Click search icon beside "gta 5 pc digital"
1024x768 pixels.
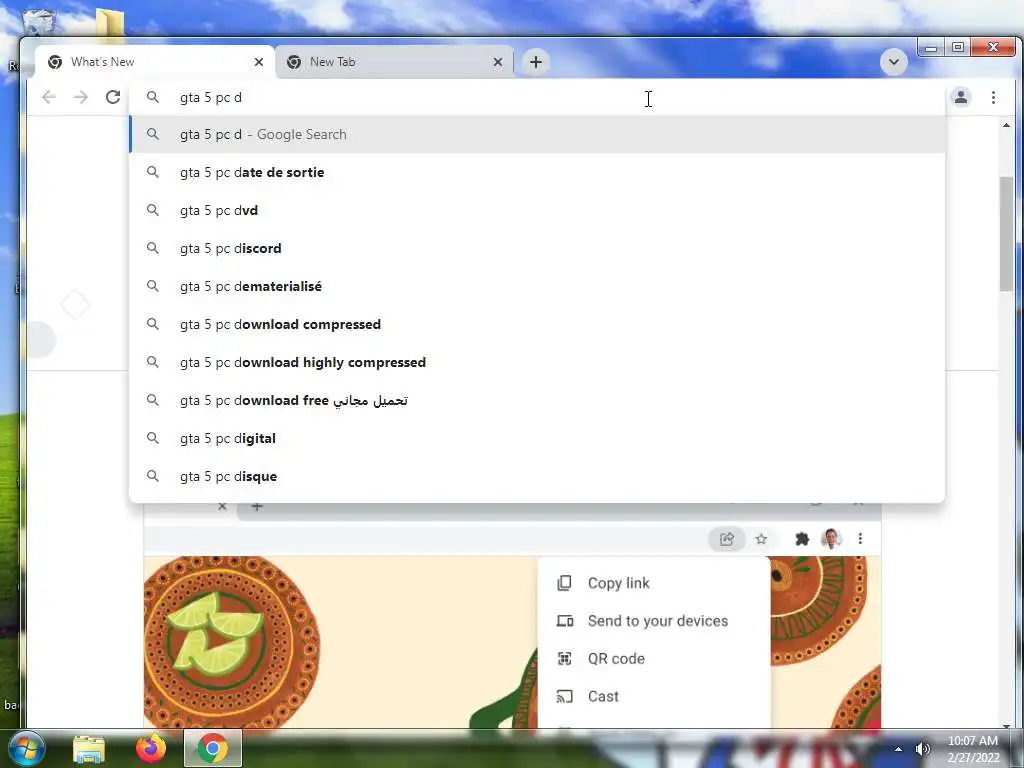pos(152,438)
